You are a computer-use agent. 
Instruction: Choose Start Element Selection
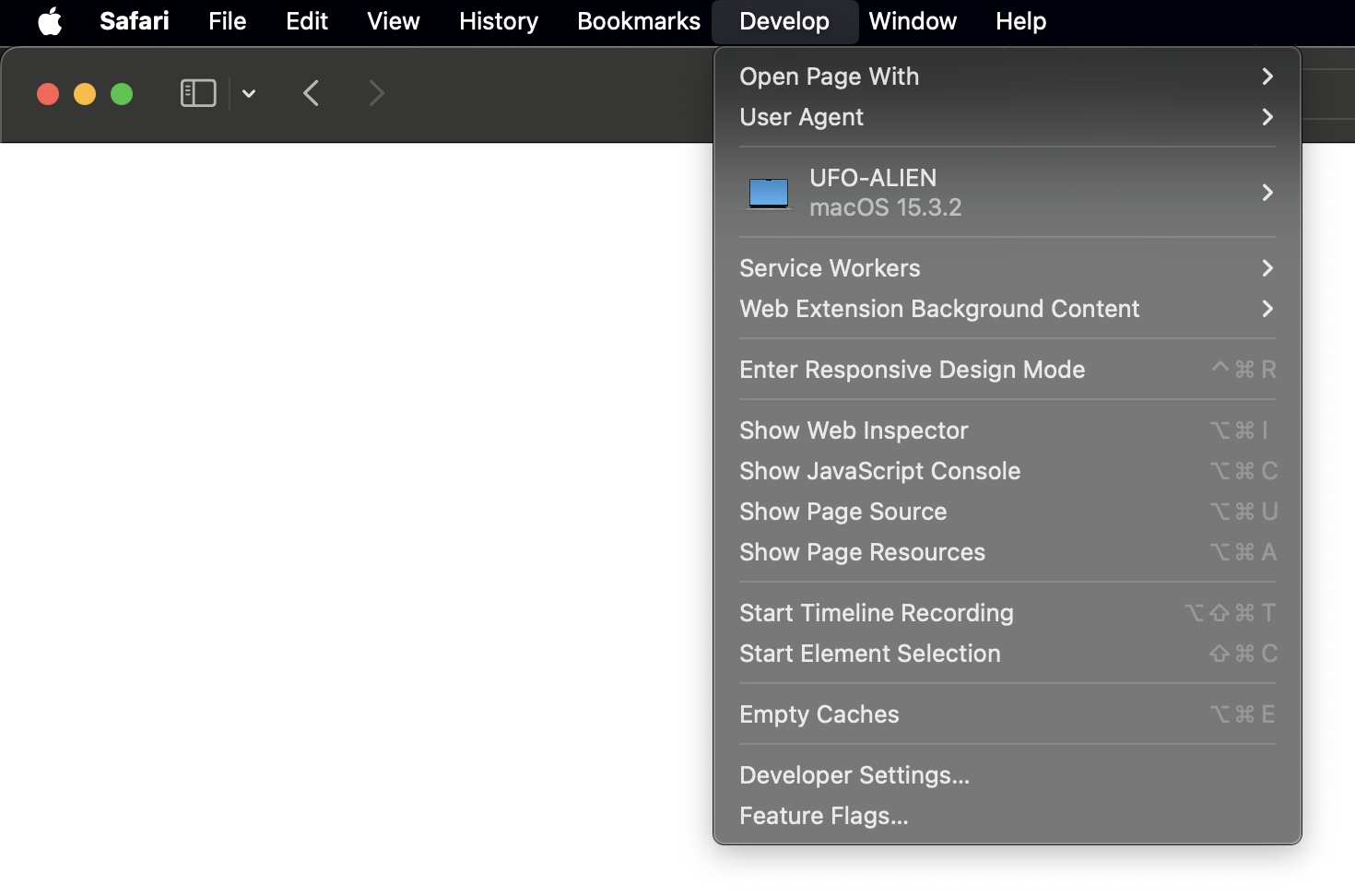1007,654
